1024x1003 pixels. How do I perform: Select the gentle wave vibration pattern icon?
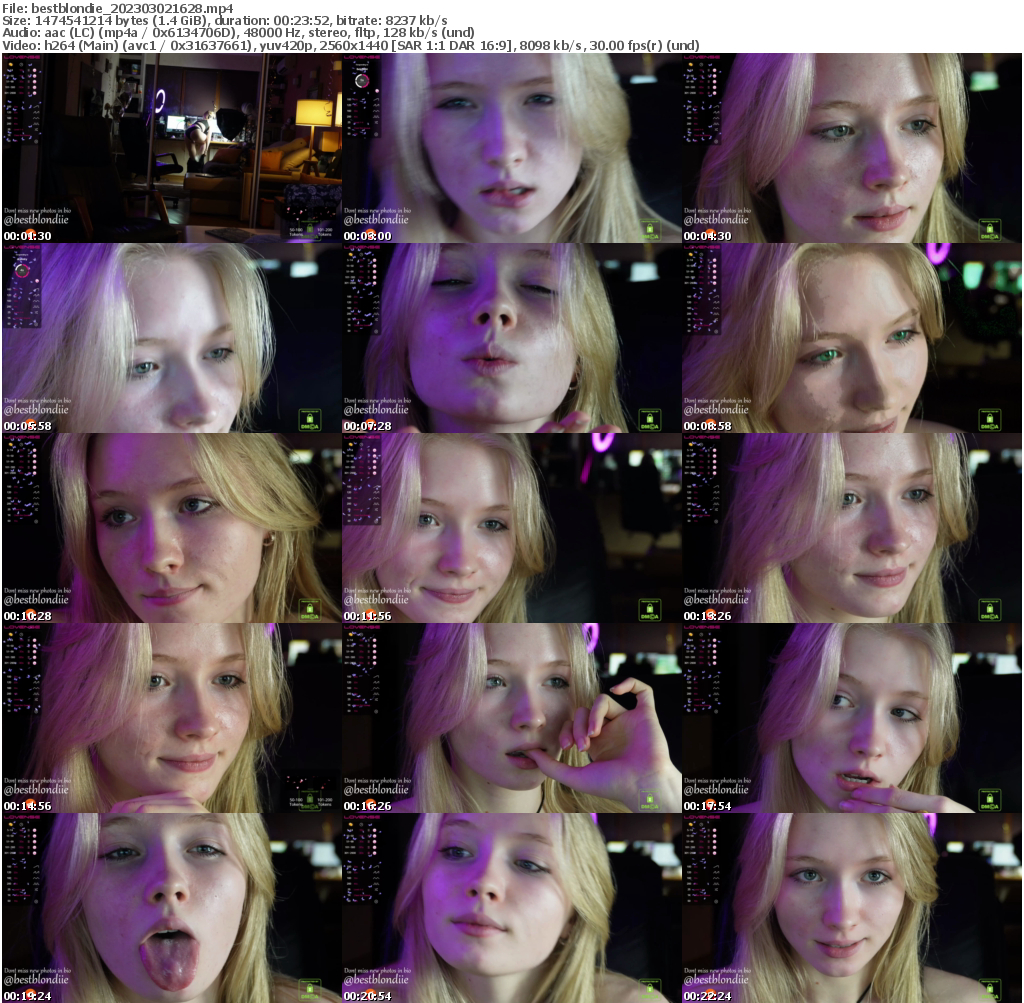[36, 106]
